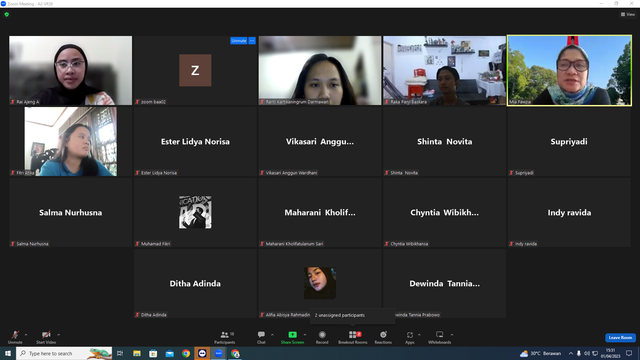Start recording with the Record icon
This screenshot has height=360, width=640.
(x=322, y=335)
